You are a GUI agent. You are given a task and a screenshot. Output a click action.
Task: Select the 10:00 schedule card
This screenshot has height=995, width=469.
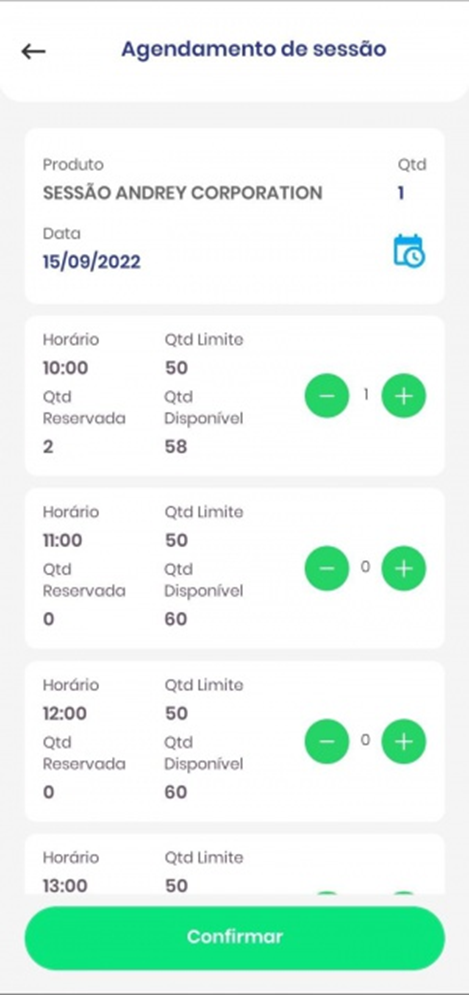tap(235, 395)
